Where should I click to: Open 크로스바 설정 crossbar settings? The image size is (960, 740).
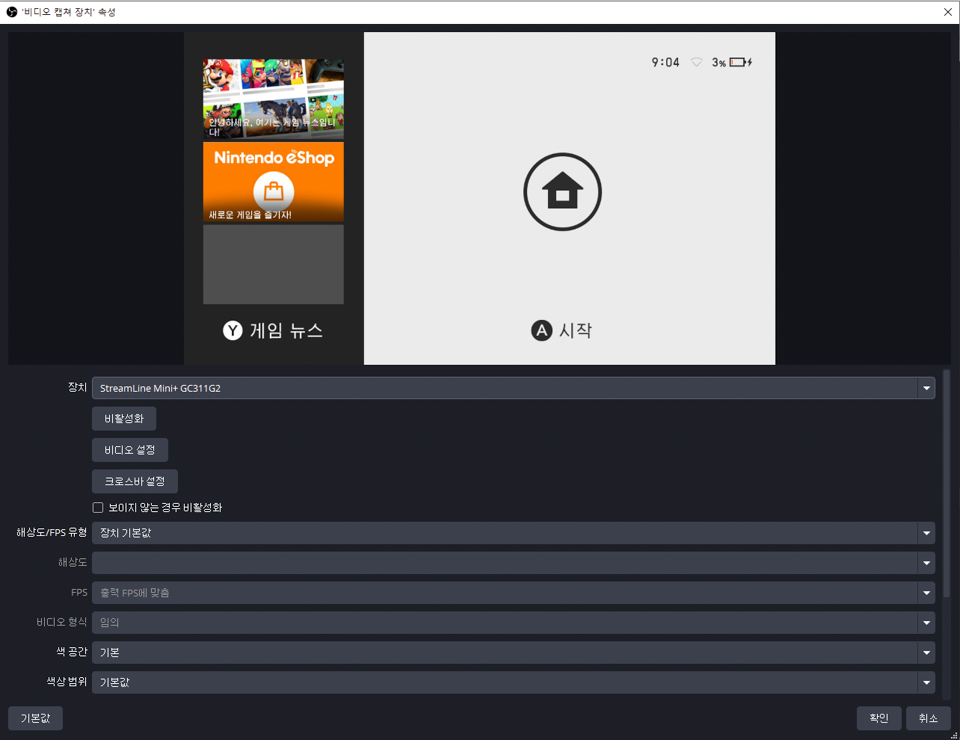tap(135, 481)
